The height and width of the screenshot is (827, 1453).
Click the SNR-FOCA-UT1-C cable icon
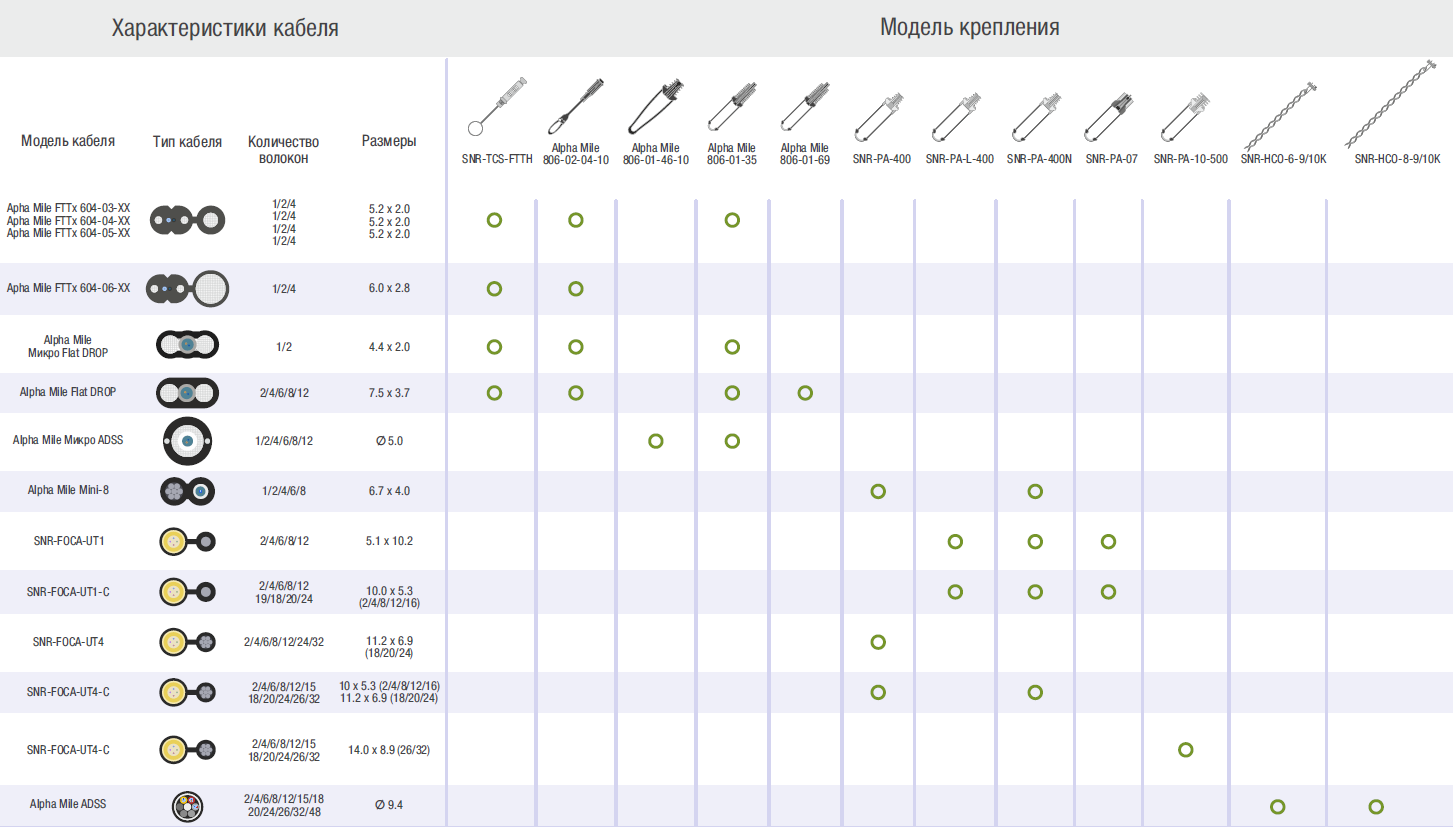pyautogui.click(x=188, y=591)
